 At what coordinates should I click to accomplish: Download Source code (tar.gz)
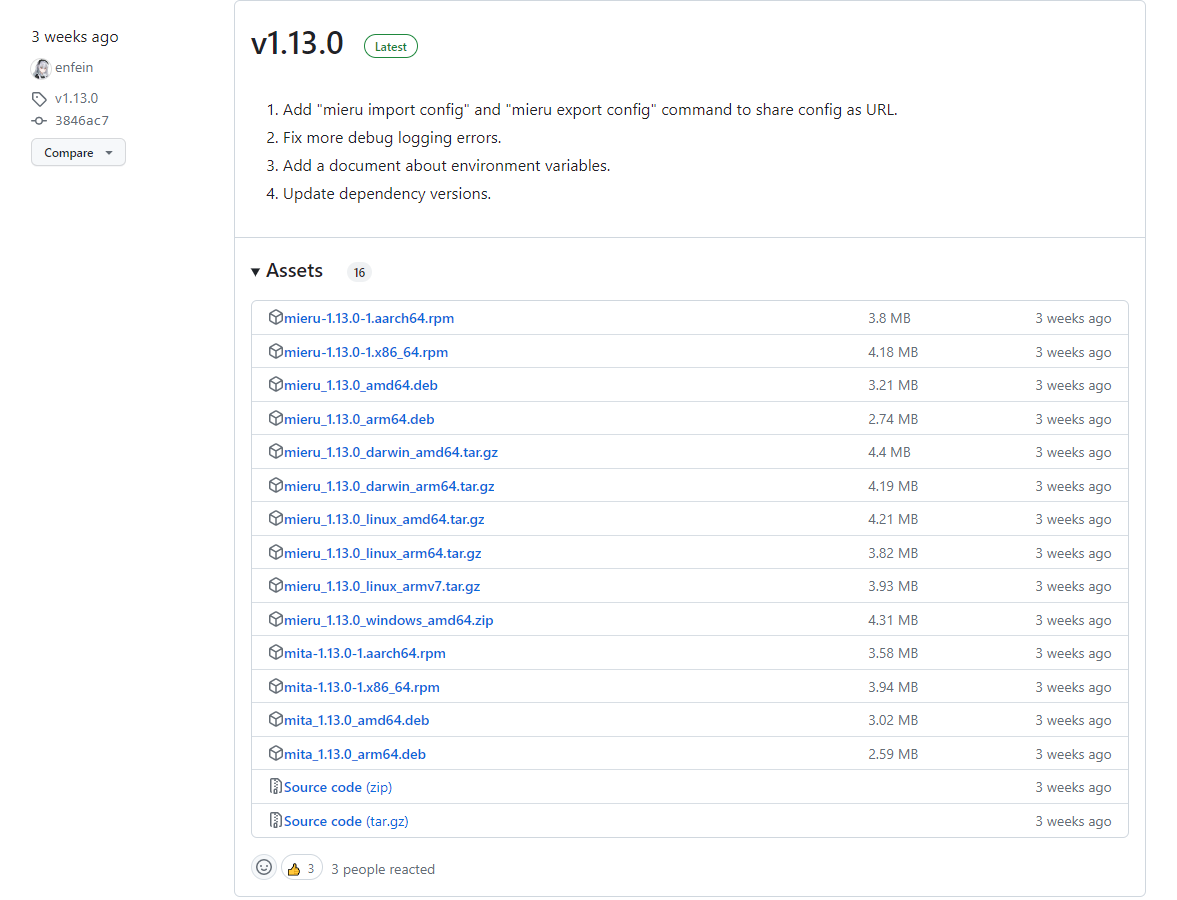[x=346, y=821]
